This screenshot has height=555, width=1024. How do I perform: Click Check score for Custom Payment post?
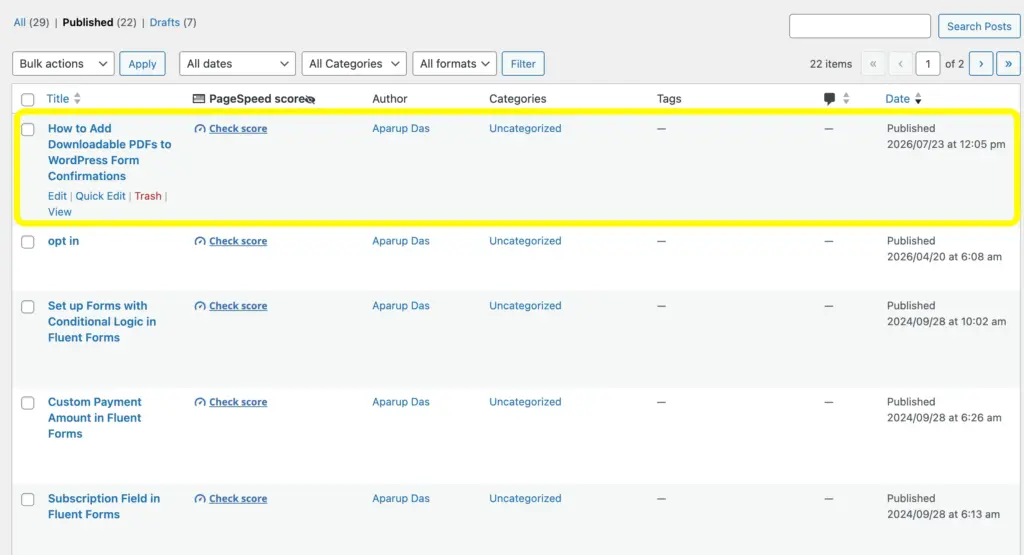(x=238, y=402)
